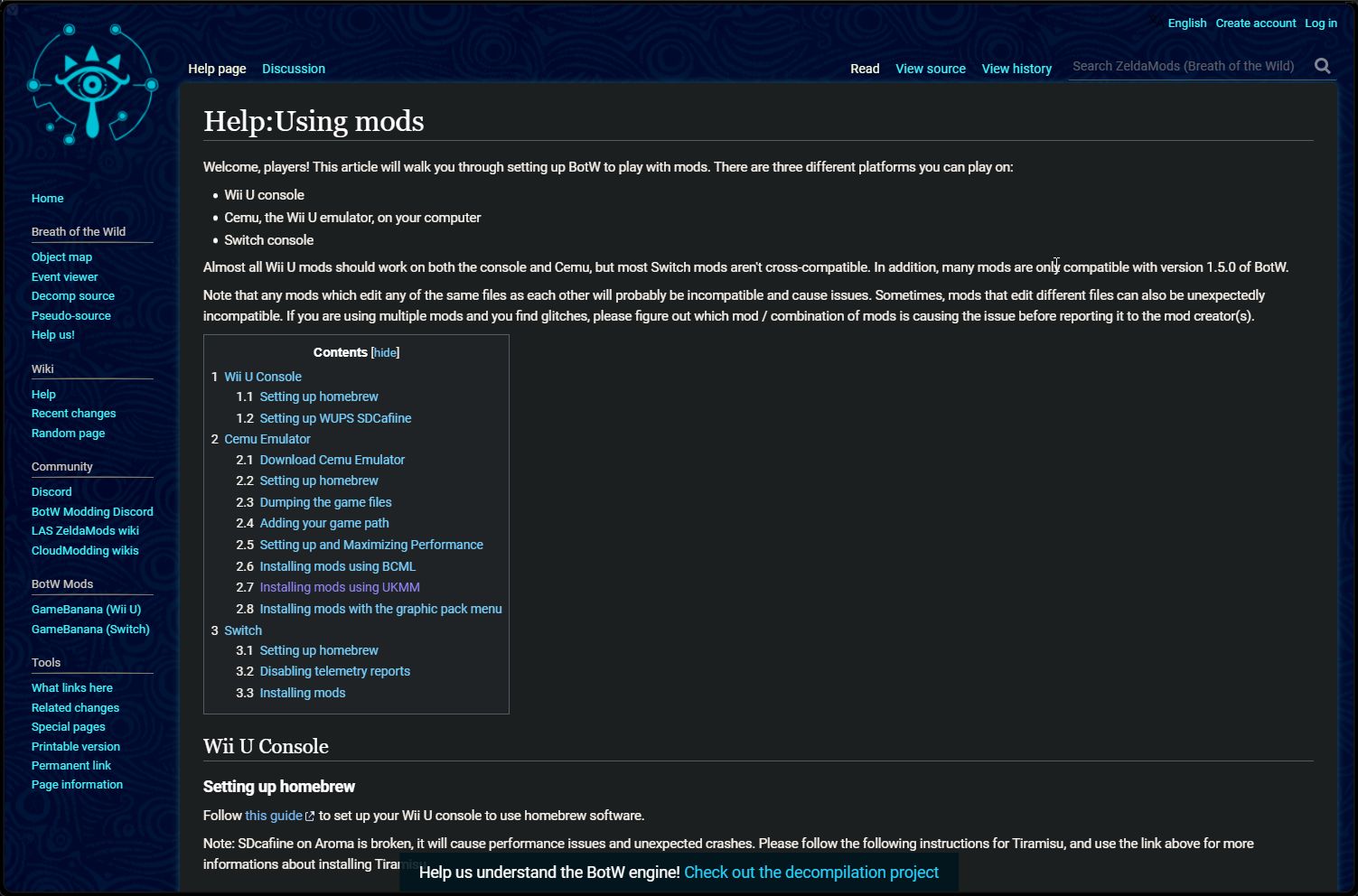Open this guide homebrew link
Screen dimensions: 1358x896
point(274,816)
